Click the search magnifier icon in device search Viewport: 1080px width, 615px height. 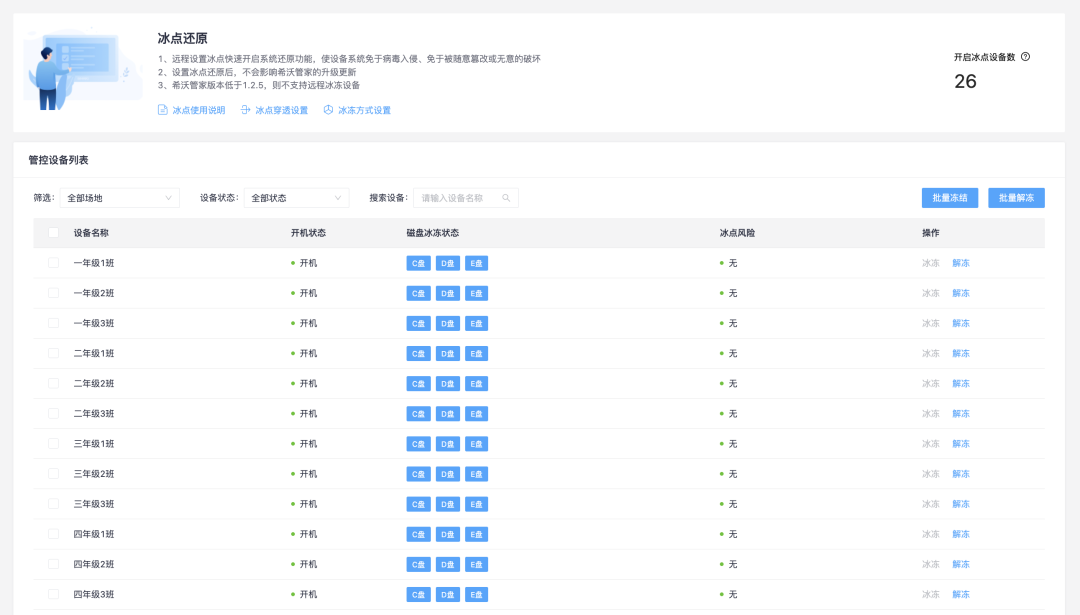coord(506,198)
